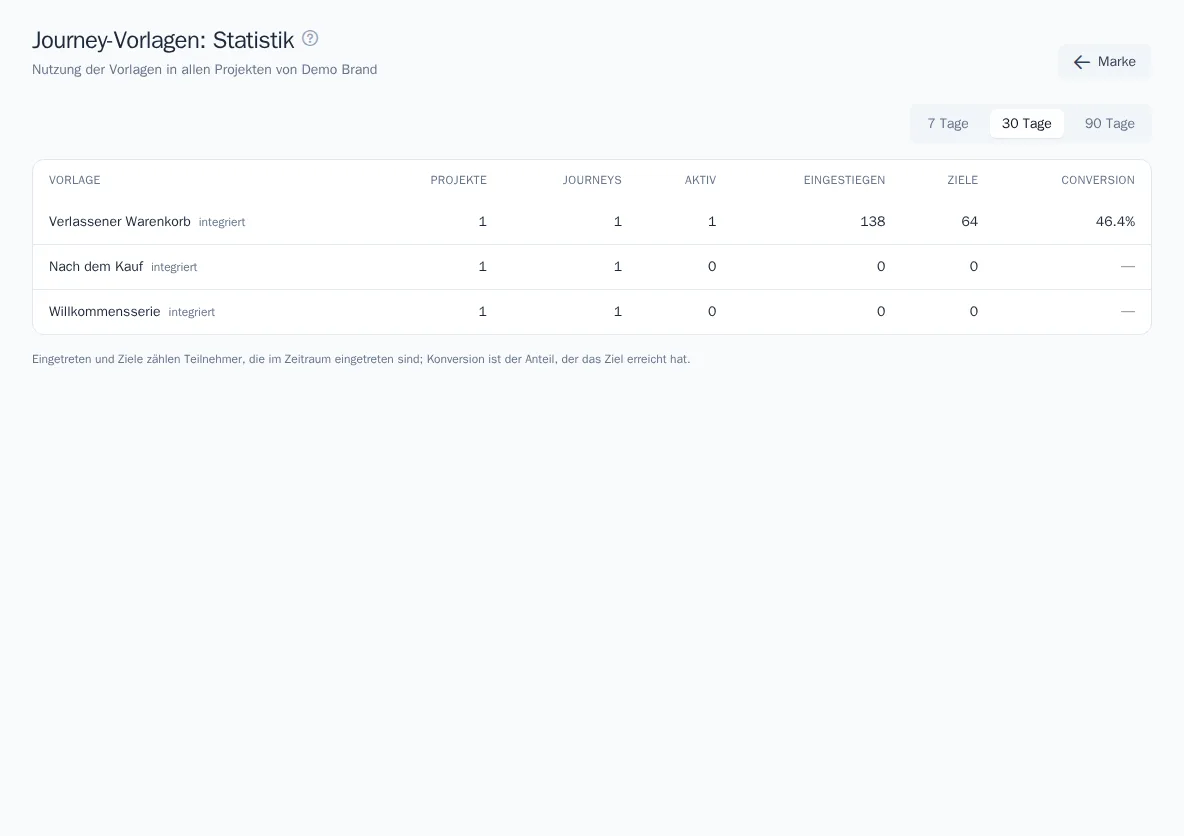Click the integriert tag beside Willkommensserie
1184x836 pixels.
(192, 312)
